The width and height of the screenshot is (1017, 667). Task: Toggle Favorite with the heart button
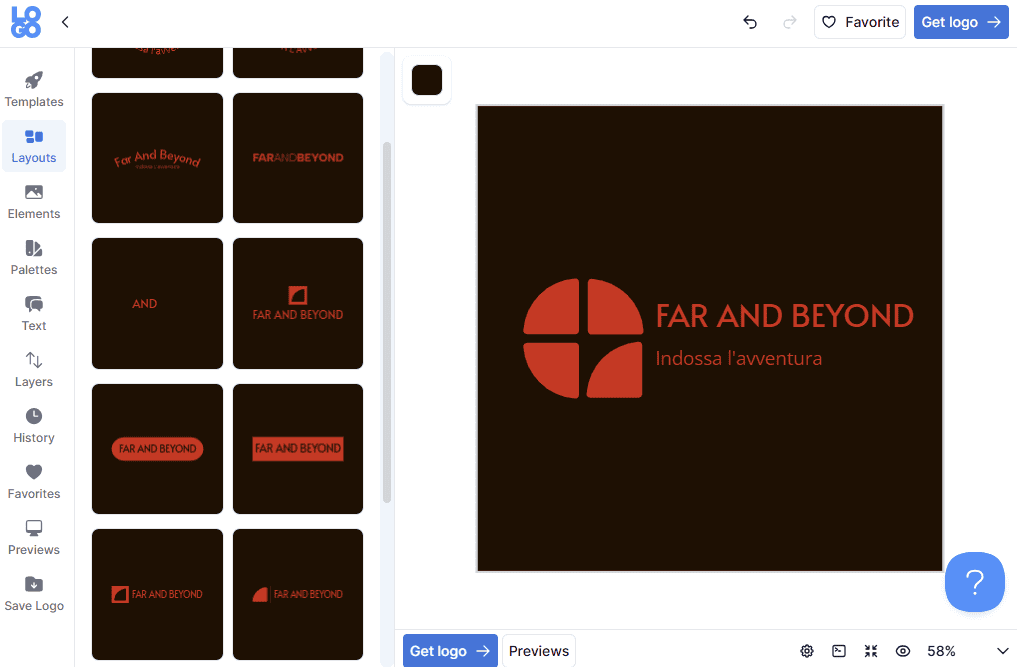[x=860, y=22]
